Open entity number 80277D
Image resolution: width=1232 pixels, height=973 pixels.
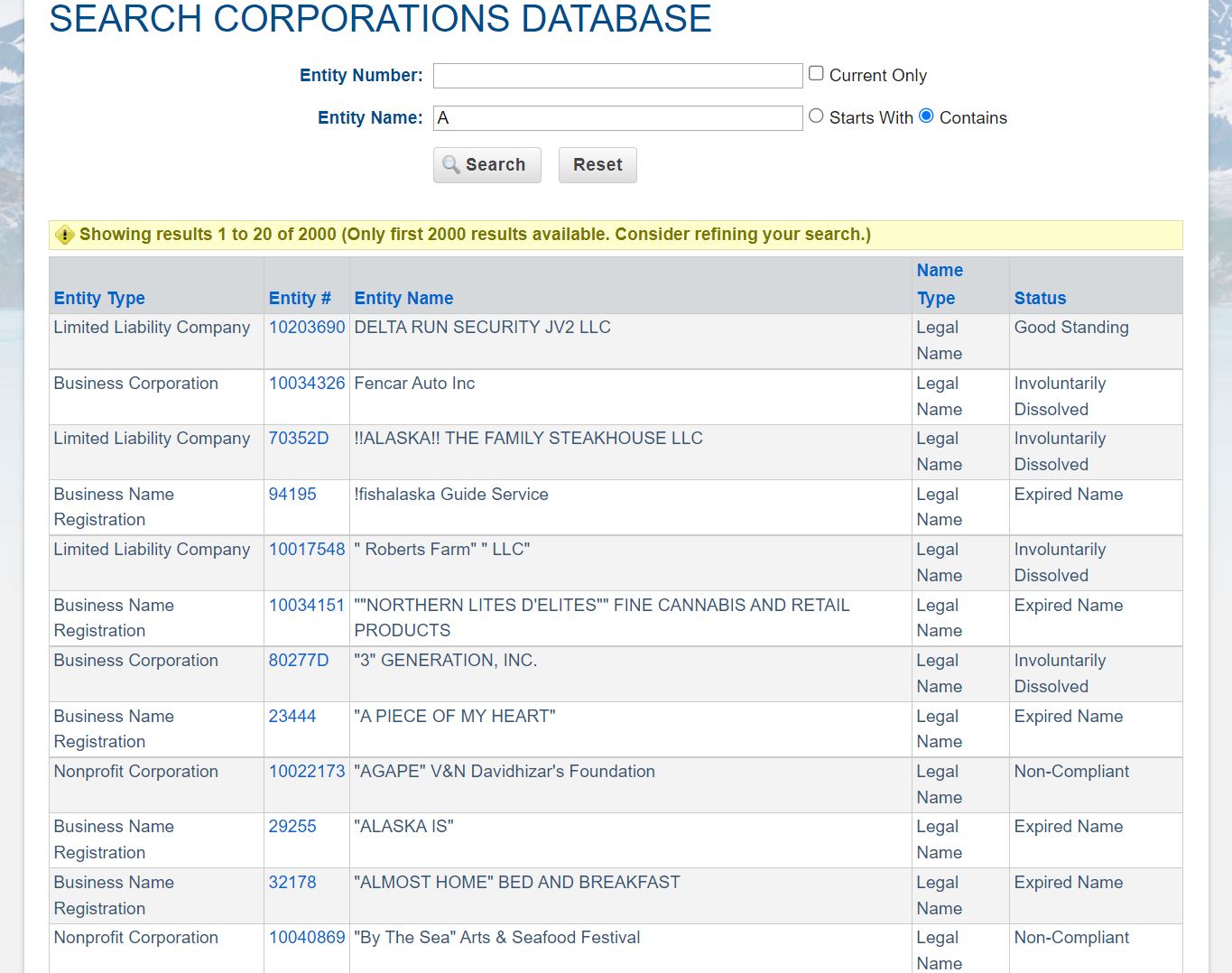point(299,661)
